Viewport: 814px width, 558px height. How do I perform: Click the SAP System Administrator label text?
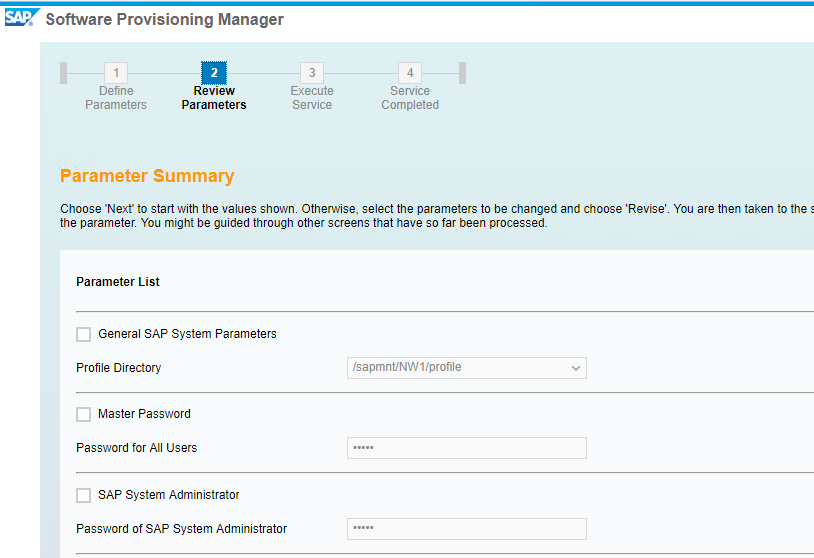[x=169, y=495]
